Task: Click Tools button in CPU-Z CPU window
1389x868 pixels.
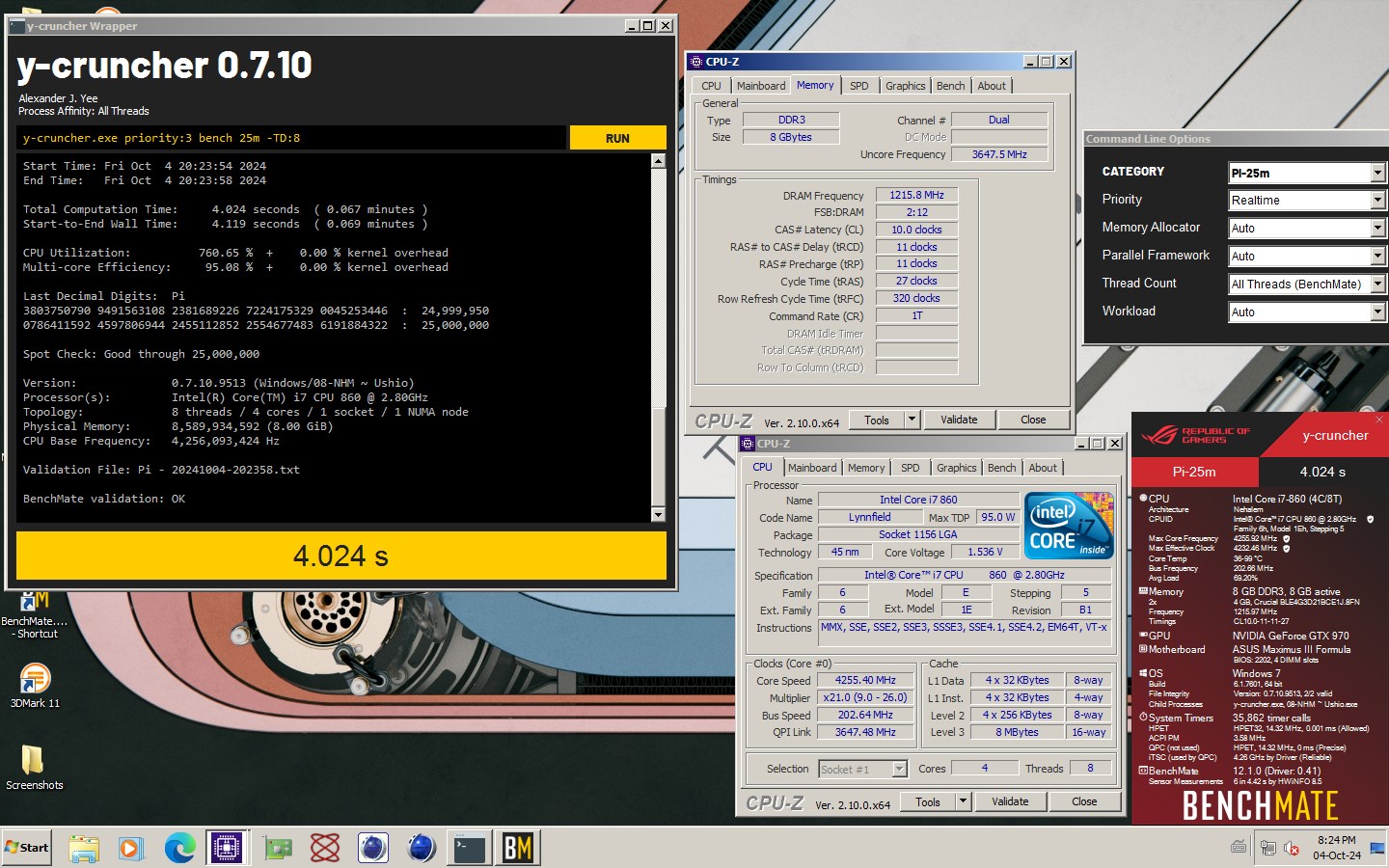Action: click(927, 801)
